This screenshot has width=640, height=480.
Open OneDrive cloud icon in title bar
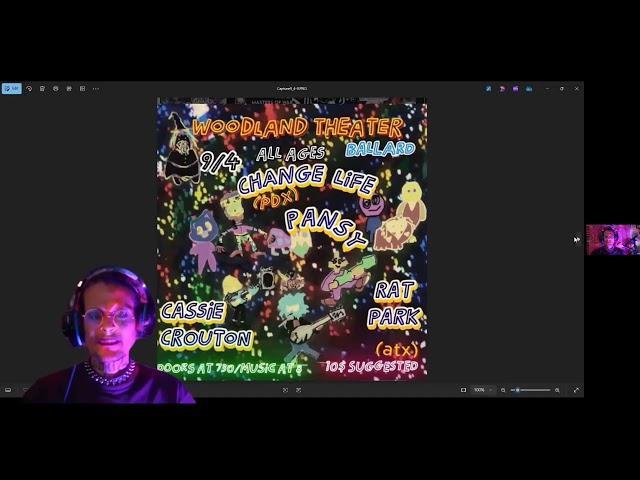tap(529, 89)
